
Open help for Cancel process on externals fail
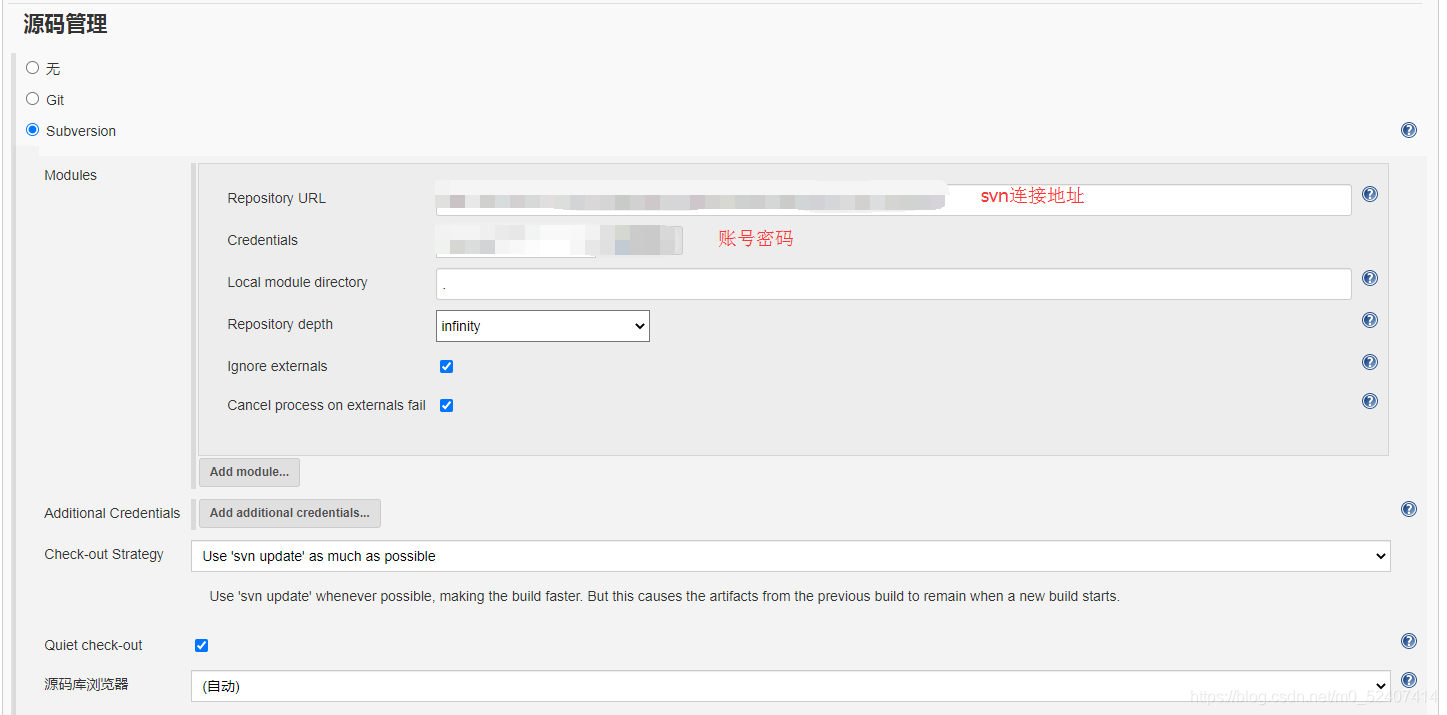1370,401
